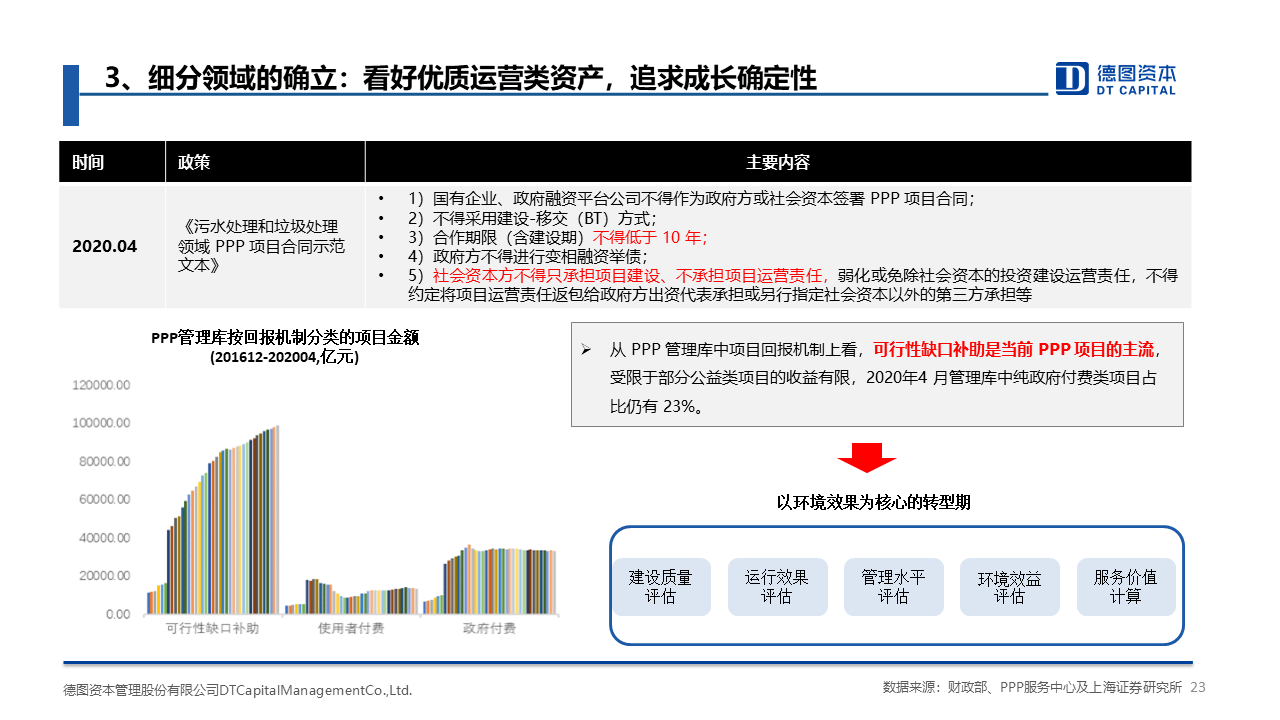Click the 政府付费 bar cluster in chart
The image size is (1280, 720).
click(x=489, y=579)
